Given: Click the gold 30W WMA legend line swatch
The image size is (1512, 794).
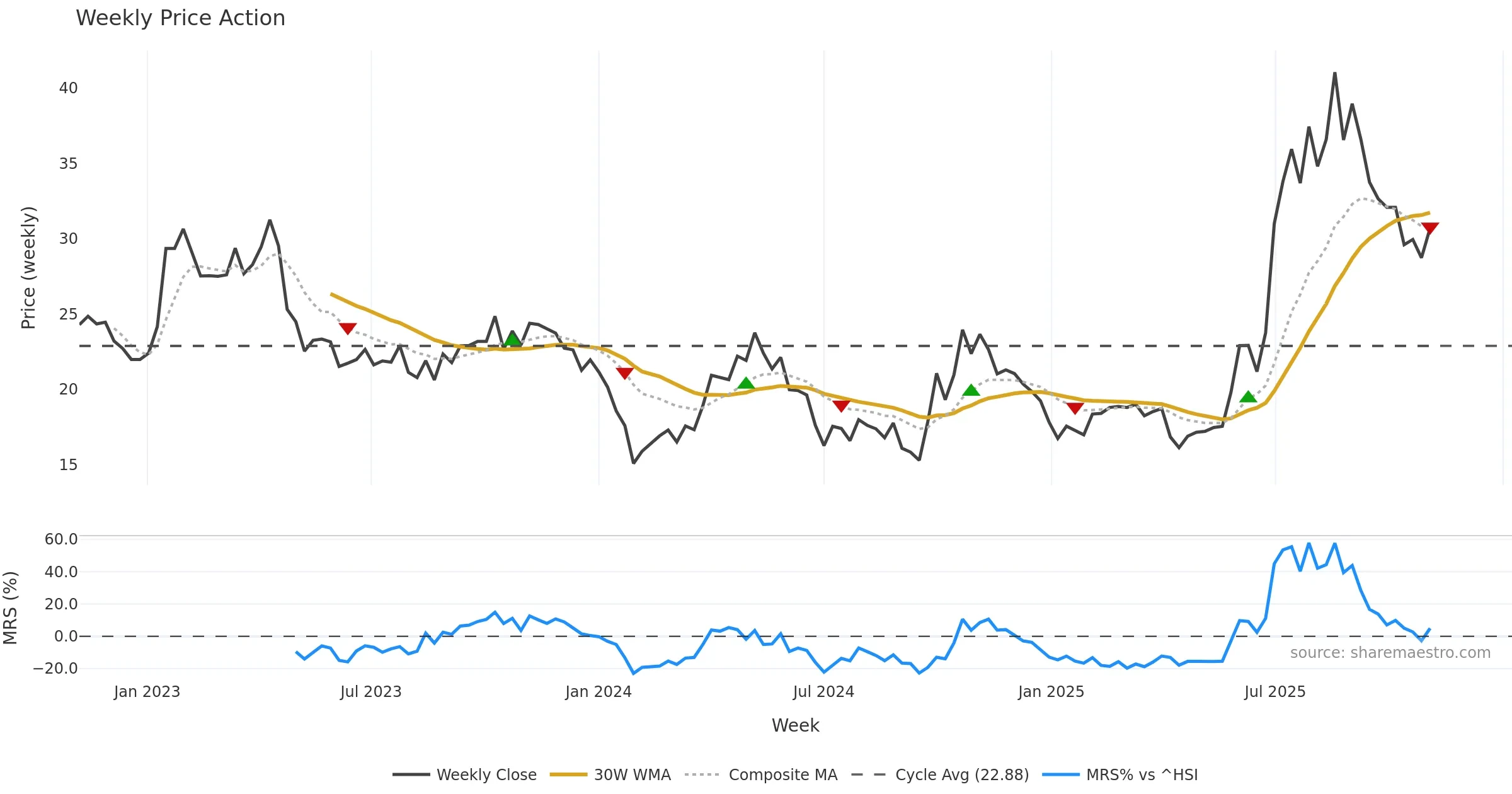Looking at the screenshot, I should (568, 774).
